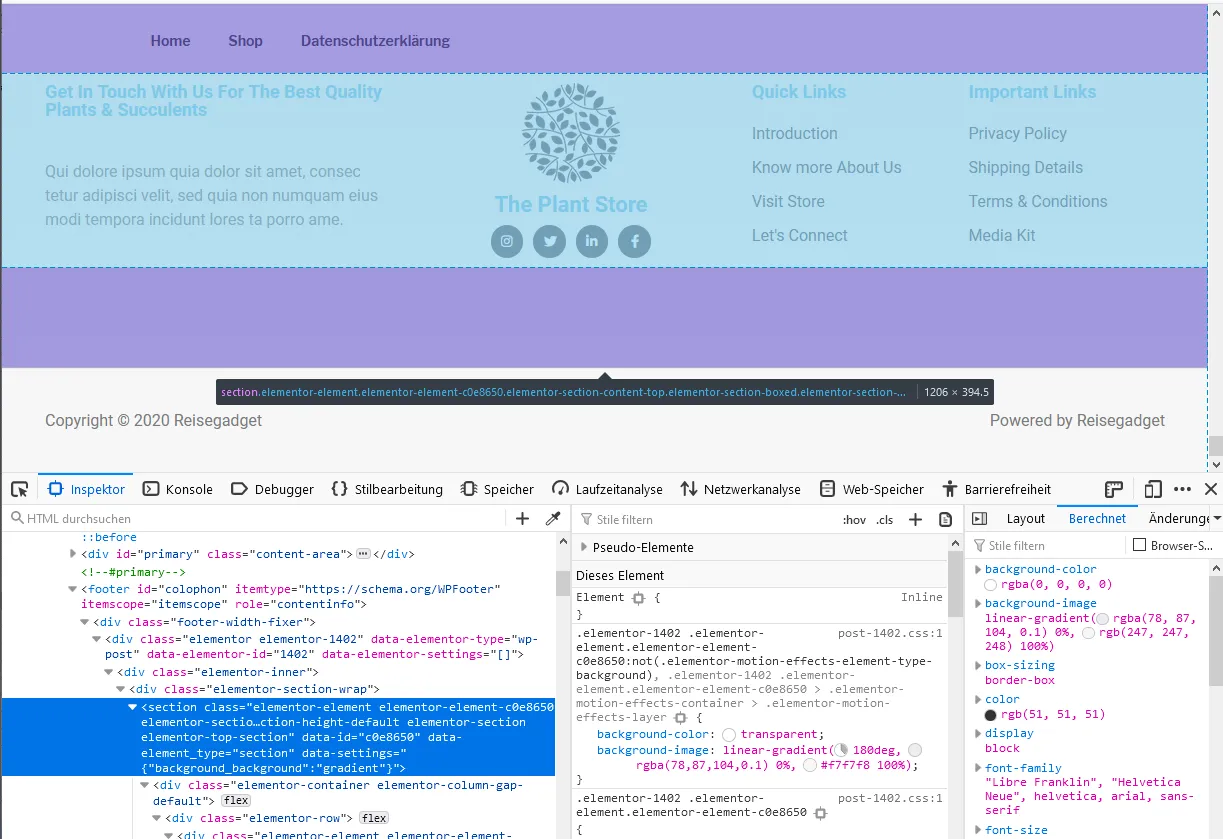This screenshot has height=839, width=1223.
Task: Expand the div id="primary" node
Action: (x=73, y=554)
